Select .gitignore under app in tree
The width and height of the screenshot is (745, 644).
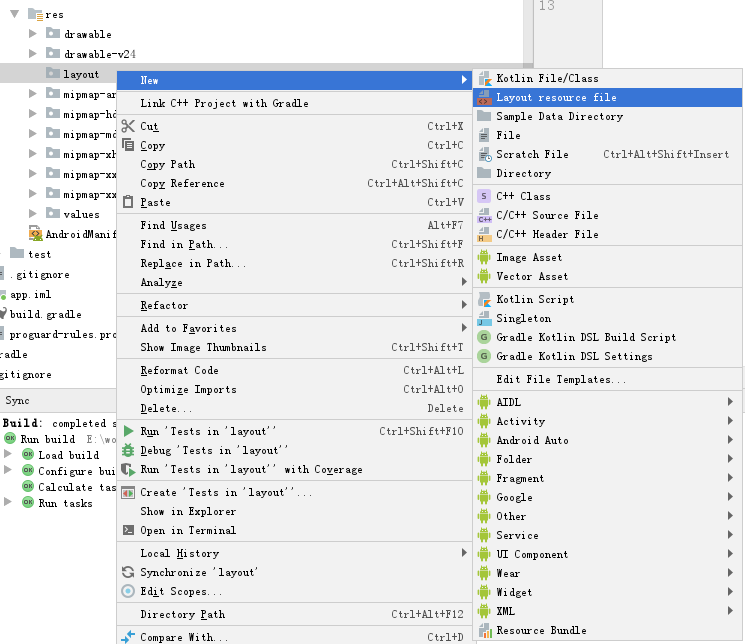coord(40,274)
